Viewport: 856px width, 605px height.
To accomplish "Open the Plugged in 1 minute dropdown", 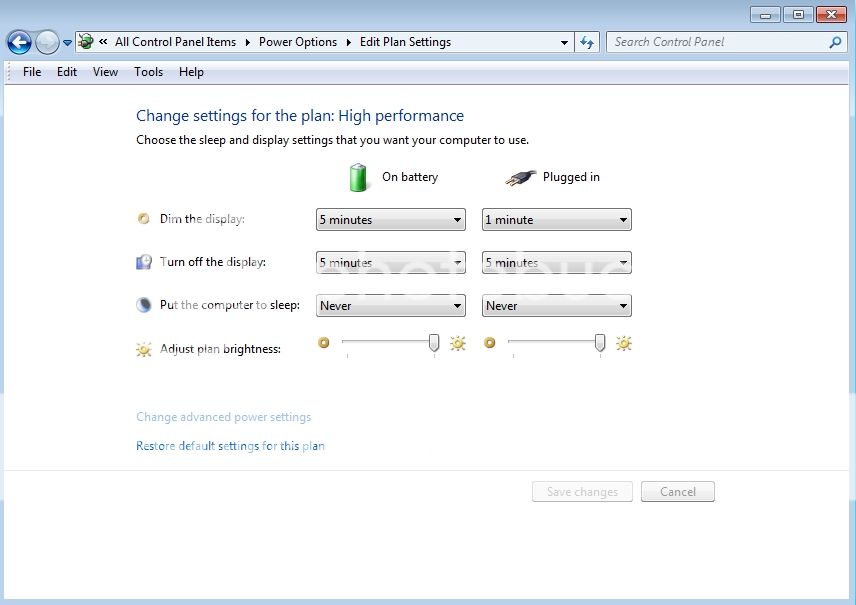I will point(556,219).
